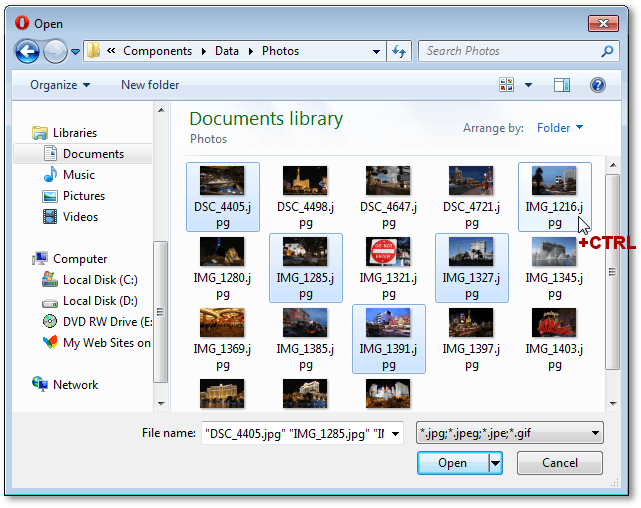Click the file list scroll up arrow
Image resolution: width=641 pixels, height=508 pixels.
click(x=613, y=165)
